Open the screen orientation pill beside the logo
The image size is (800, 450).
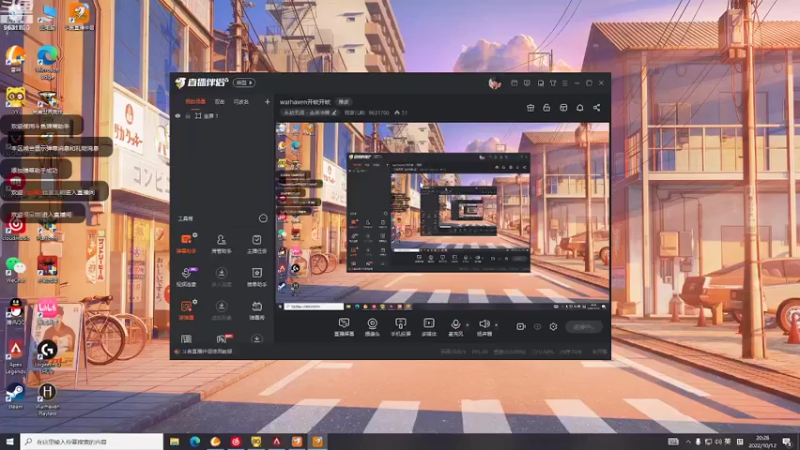pyautogui.click(x=244, y=83)
